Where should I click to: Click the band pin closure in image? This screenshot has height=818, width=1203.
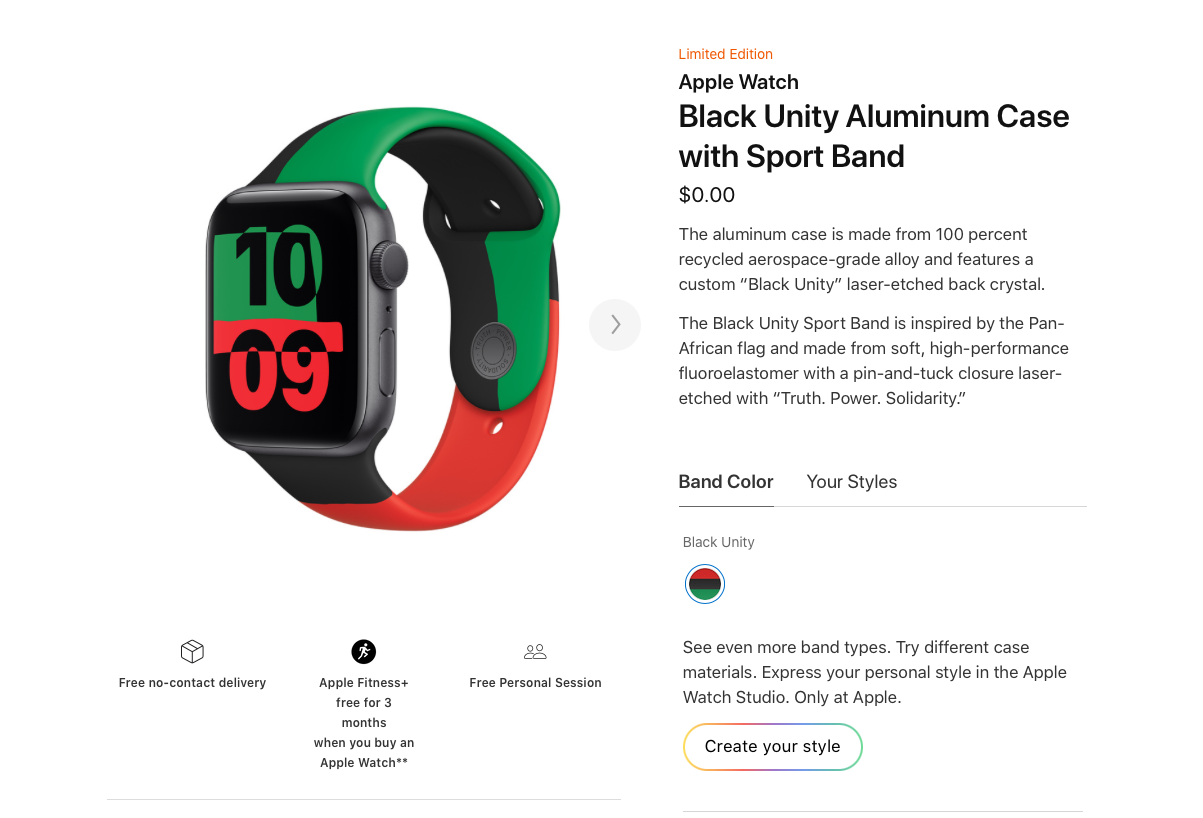point(492,349)
